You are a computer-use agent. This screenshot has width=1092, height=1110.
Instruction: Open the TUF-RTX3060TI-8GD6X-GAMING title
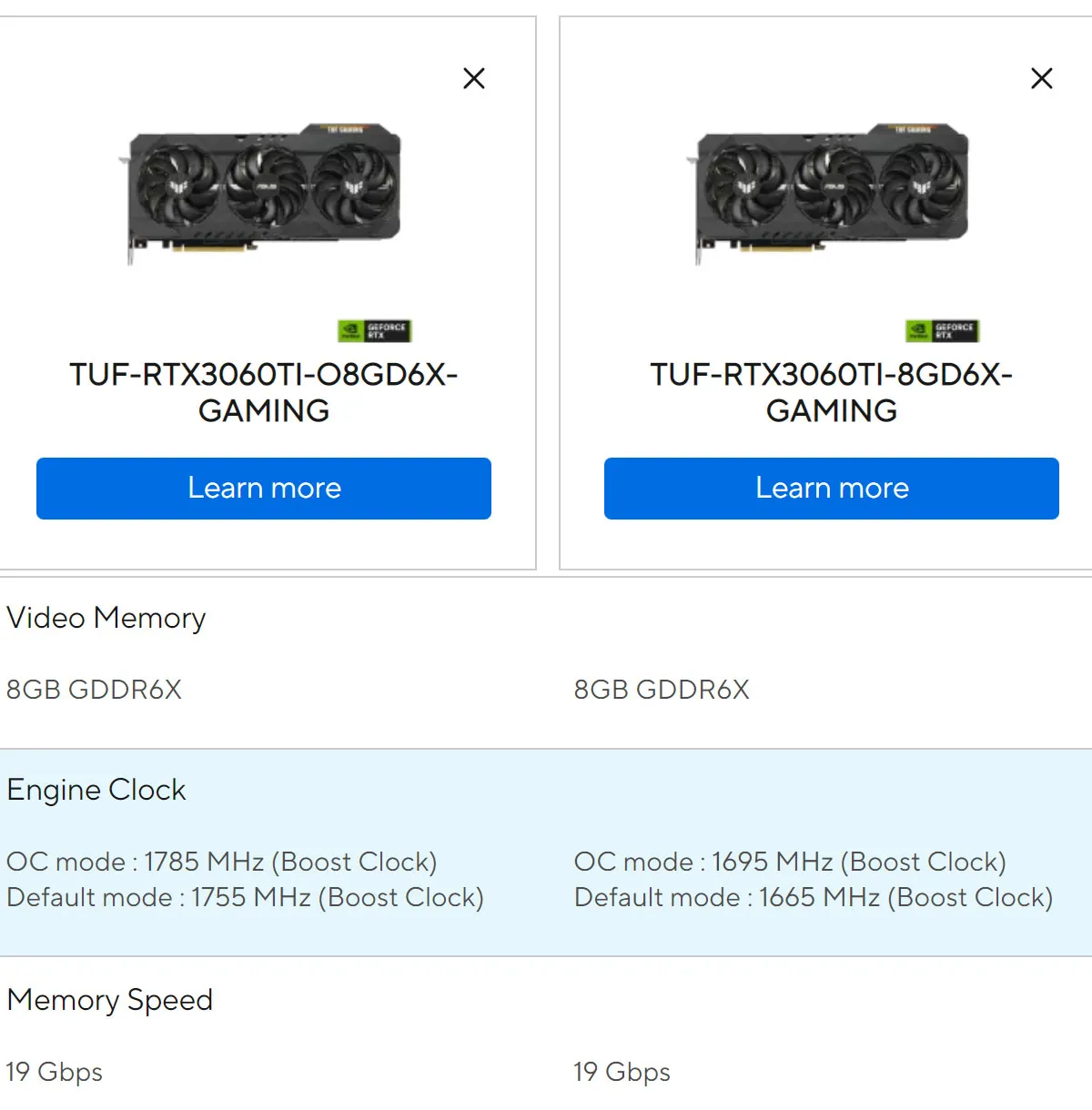[x=832, y=392]
